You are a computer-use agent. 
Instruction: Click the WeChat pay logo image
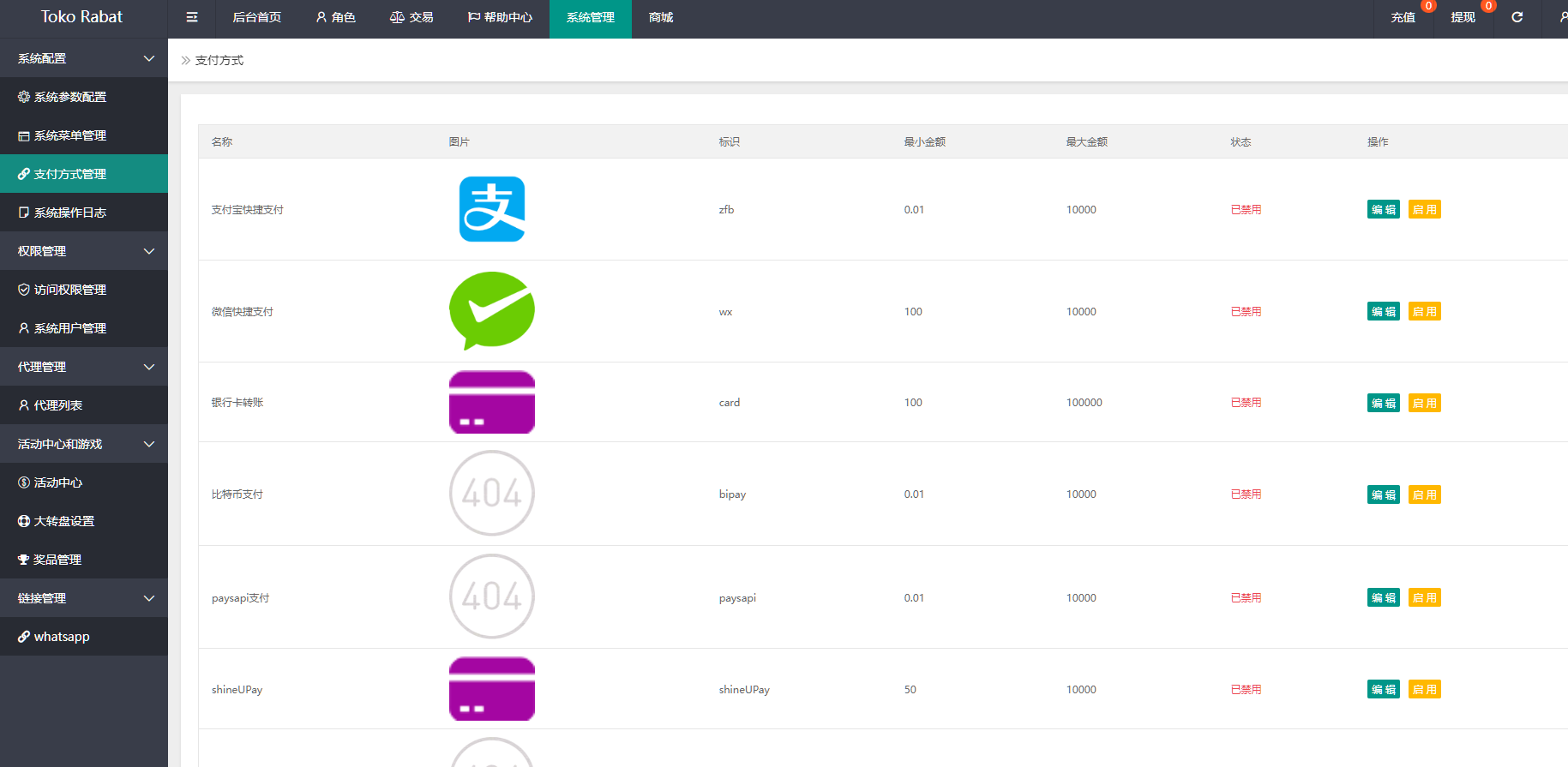pyautogui.click(x=492, y=310)
